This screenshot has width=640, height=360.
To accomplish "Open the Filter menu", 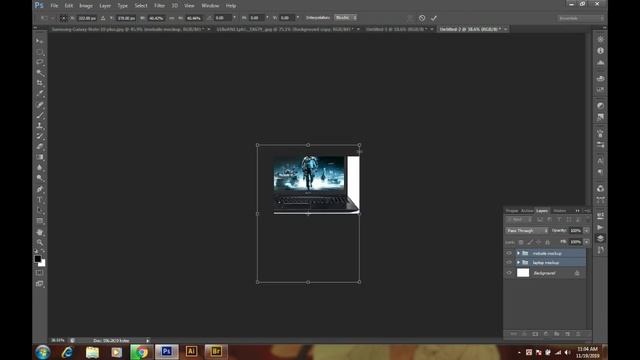I will click(160, 6).
